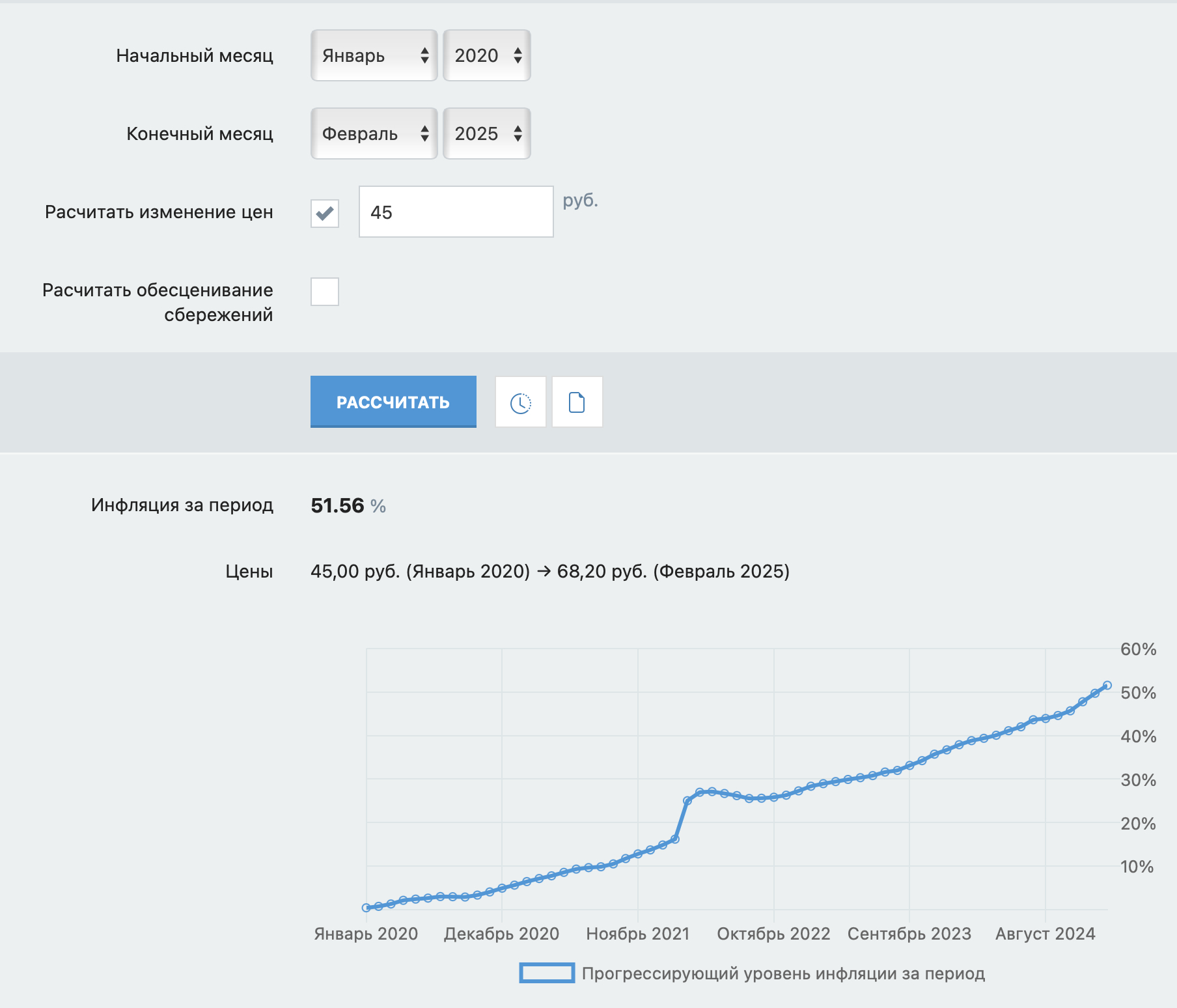Screen dimensions: 1177x1008
Task: Click the Ноябрь 2021 axis label
Action: pyautogui.click(x=637, y=934)
